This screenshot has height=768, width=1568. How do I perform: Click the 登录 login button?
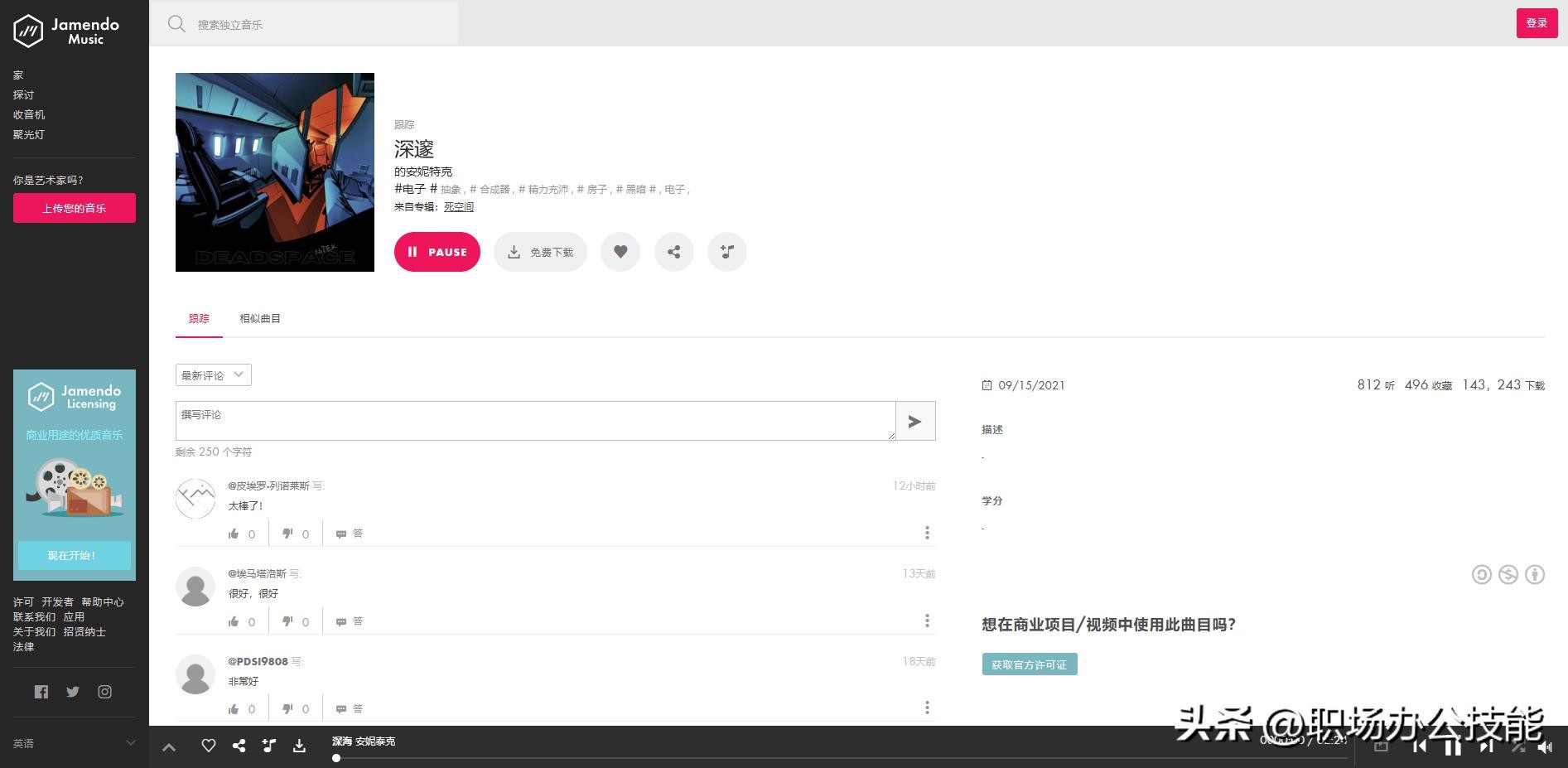[x=1536, y=23]
